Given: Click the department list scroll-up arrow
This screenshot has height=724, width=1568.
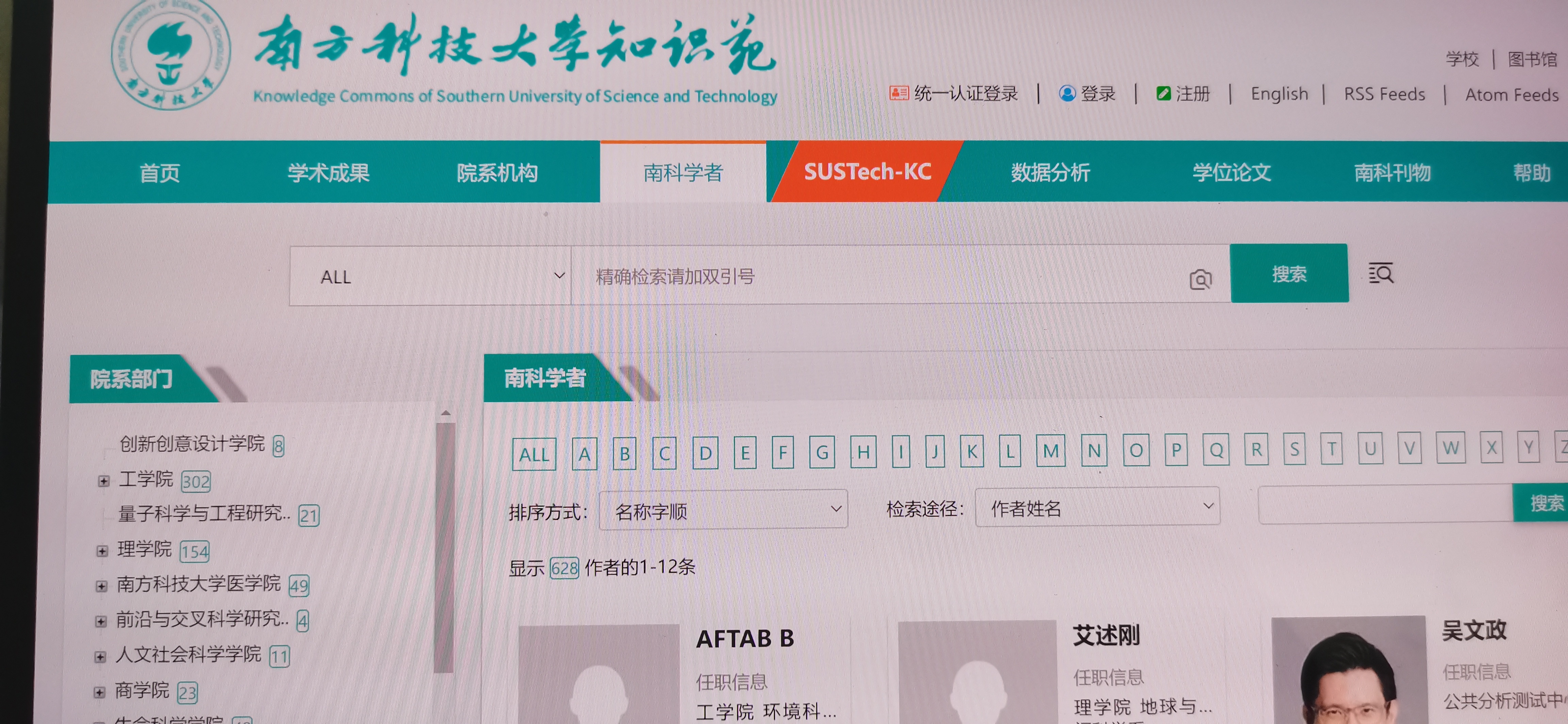Looking at the screenshot, I should point(445,413).
